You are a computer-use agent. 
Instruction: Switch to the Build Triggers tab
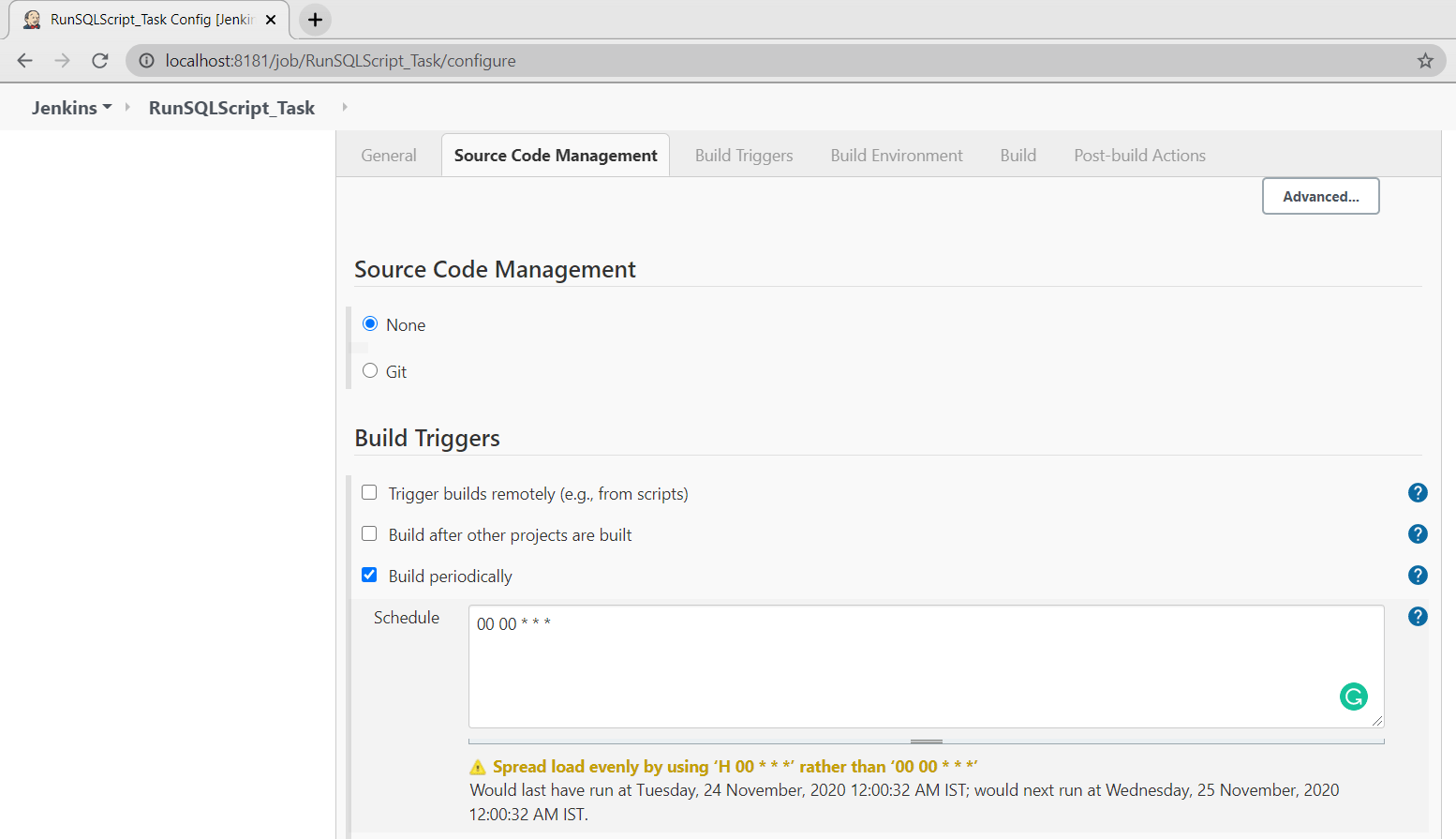744,156
